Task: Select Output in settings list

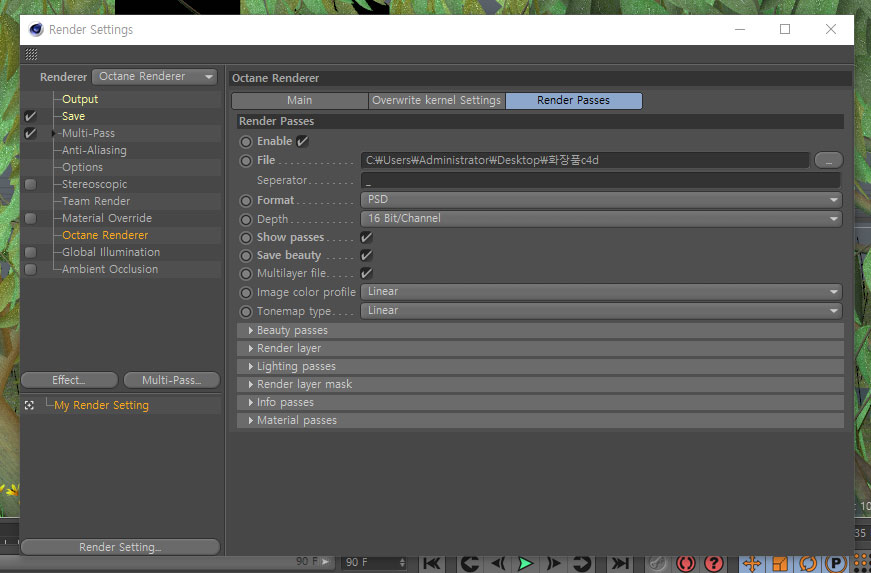Action: pyautogui.click(x=80, y=99)
